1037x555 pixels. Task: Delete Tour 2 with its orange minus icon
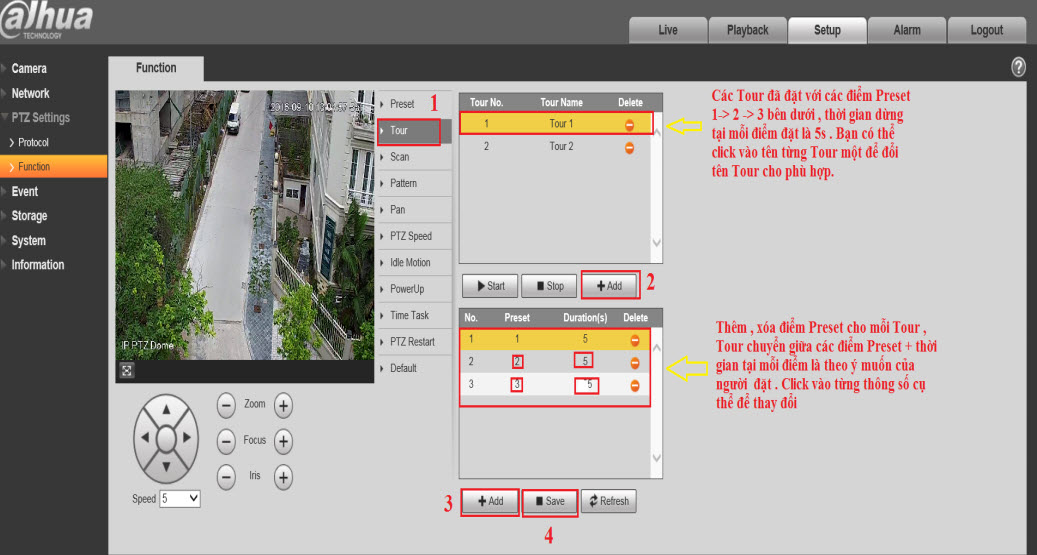tap(629, 147)
